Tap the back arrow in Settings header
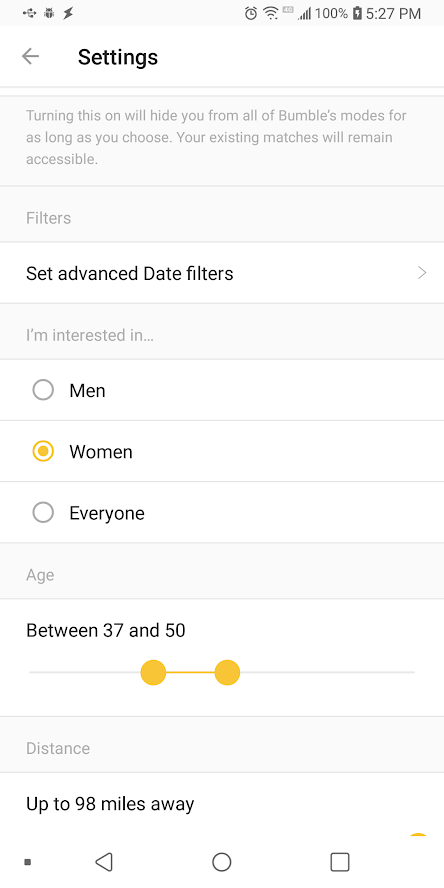The height and width of the screenshot is (888, 444). 30,56
